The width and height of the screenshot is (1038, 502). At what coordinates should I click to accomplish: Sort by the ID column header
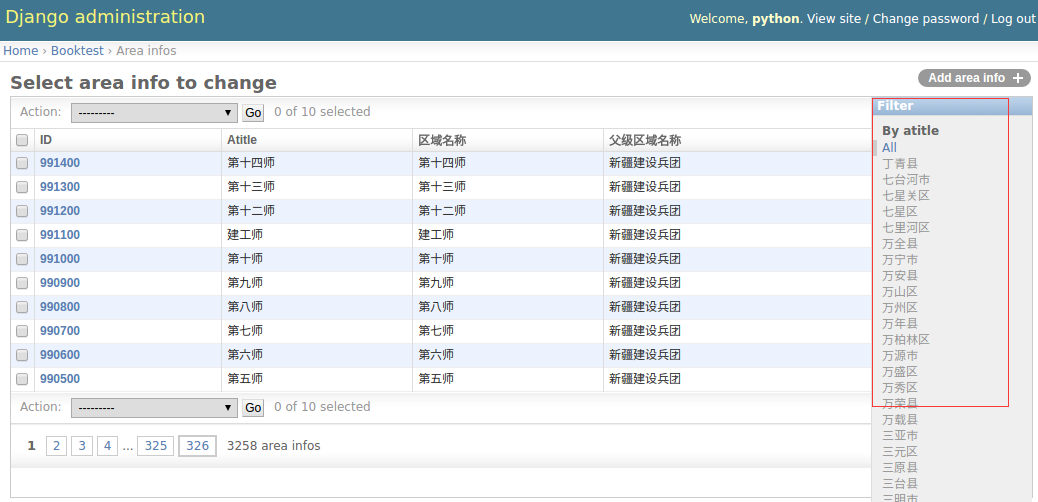pos(46,140)
